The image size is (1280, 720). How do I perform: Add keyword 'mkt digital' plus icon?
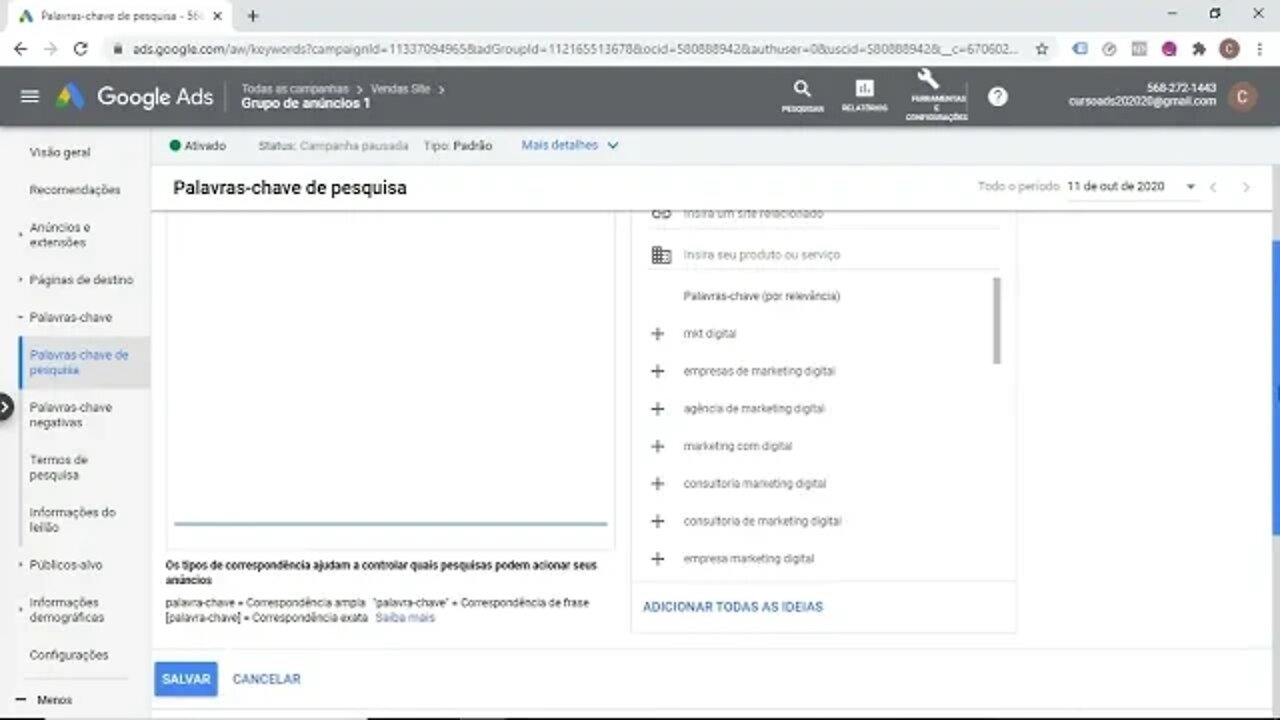[657, 334]
